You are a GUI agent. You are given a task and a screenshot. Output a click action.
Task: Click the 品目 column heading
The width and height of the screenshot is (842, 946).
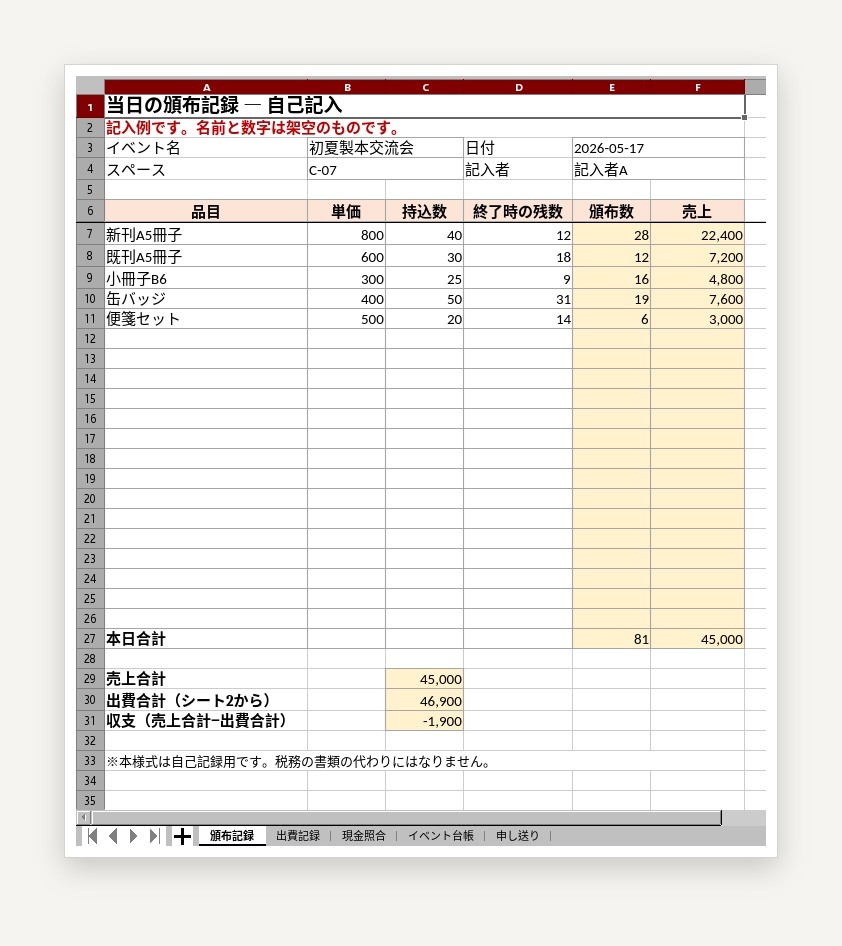(x=206, y=212)
